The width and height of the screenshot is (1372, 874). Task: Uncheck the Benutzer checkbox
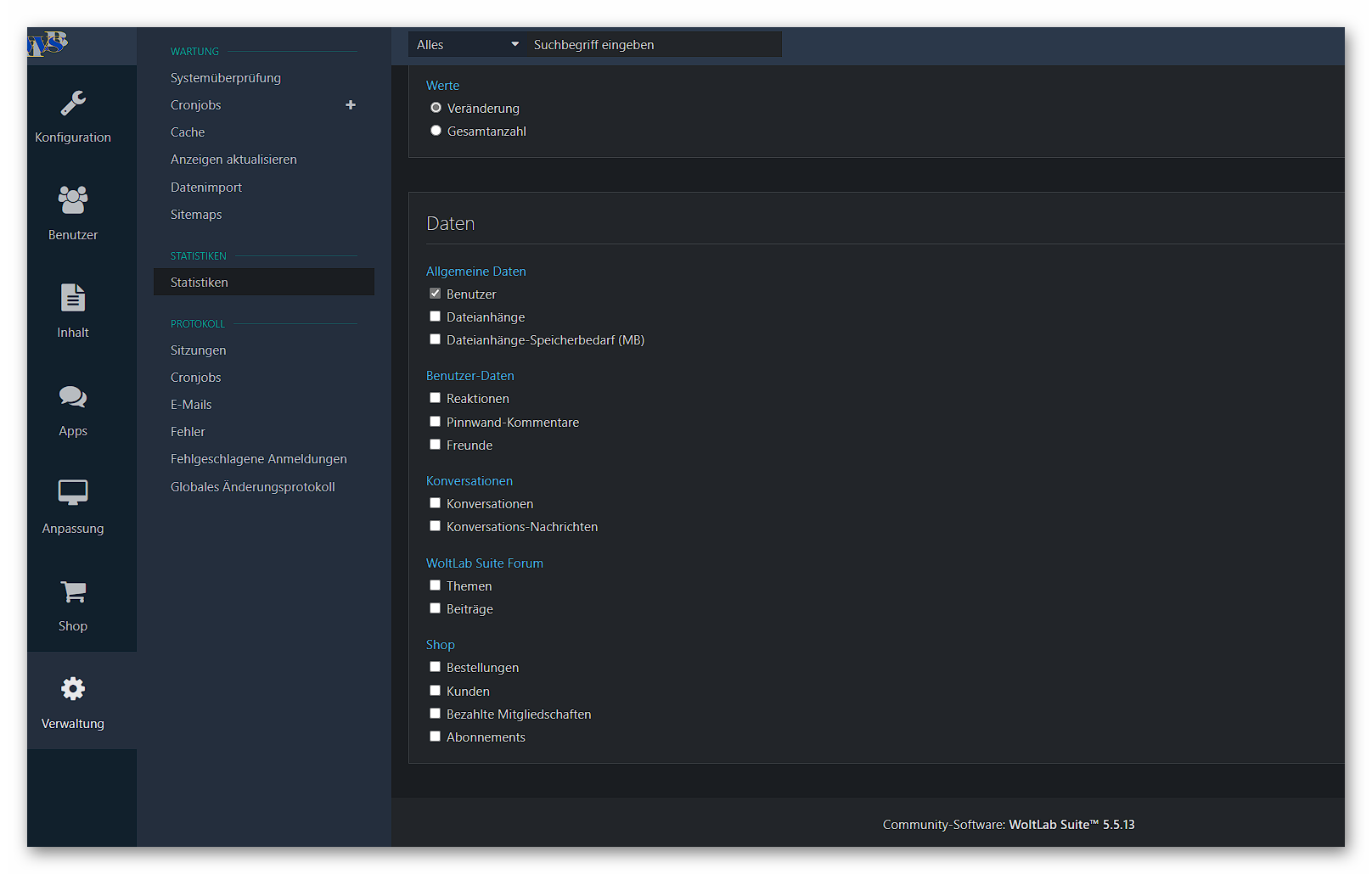(x=436, y=294)
